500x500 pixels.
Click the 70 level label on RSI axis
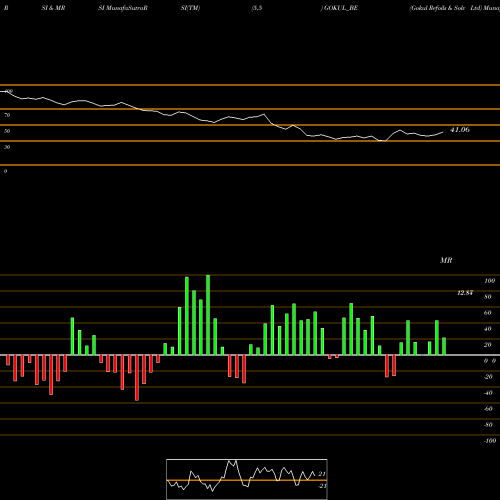(x=7, y=115)
